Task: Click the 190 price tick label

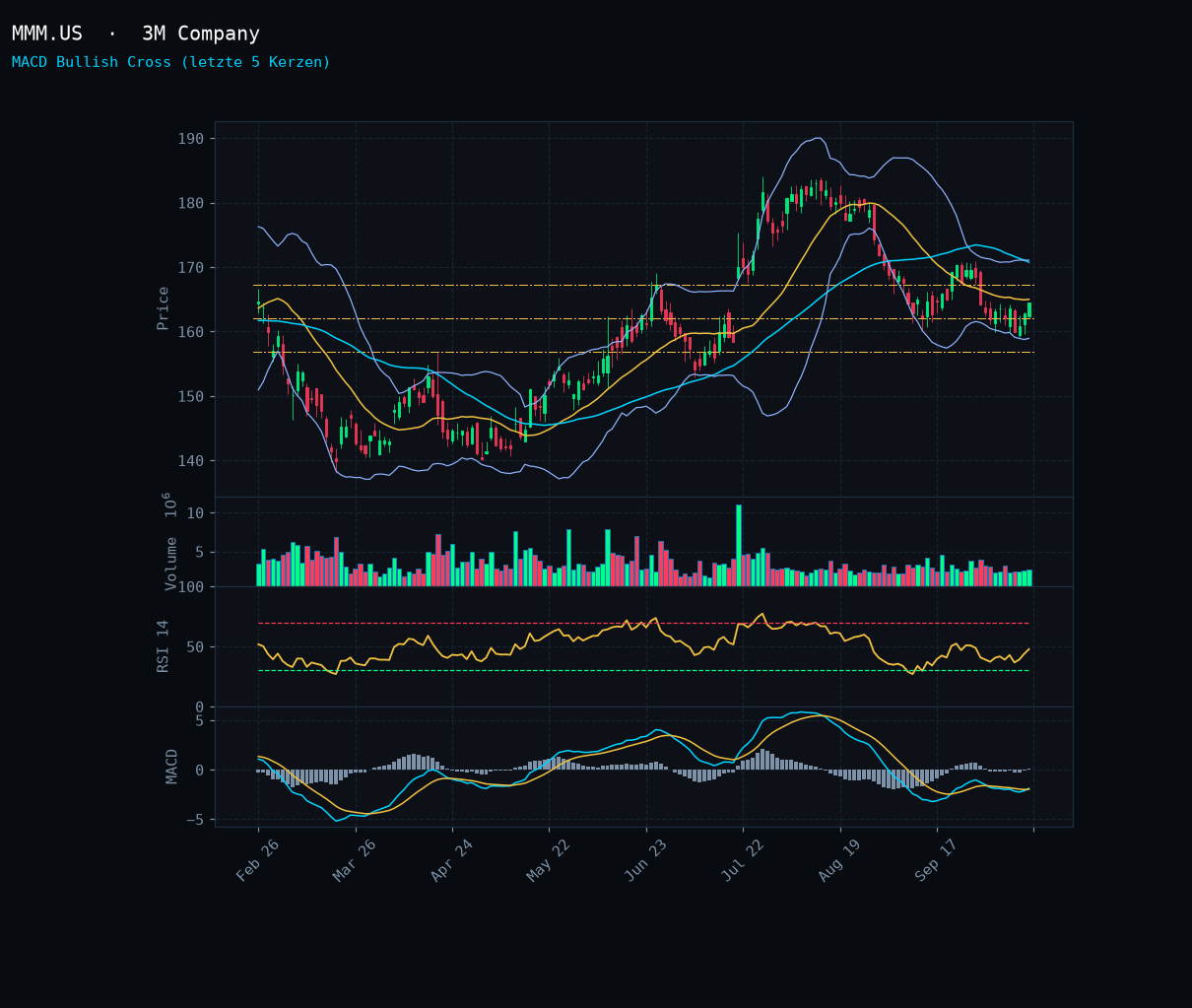Action: (191, 139)
